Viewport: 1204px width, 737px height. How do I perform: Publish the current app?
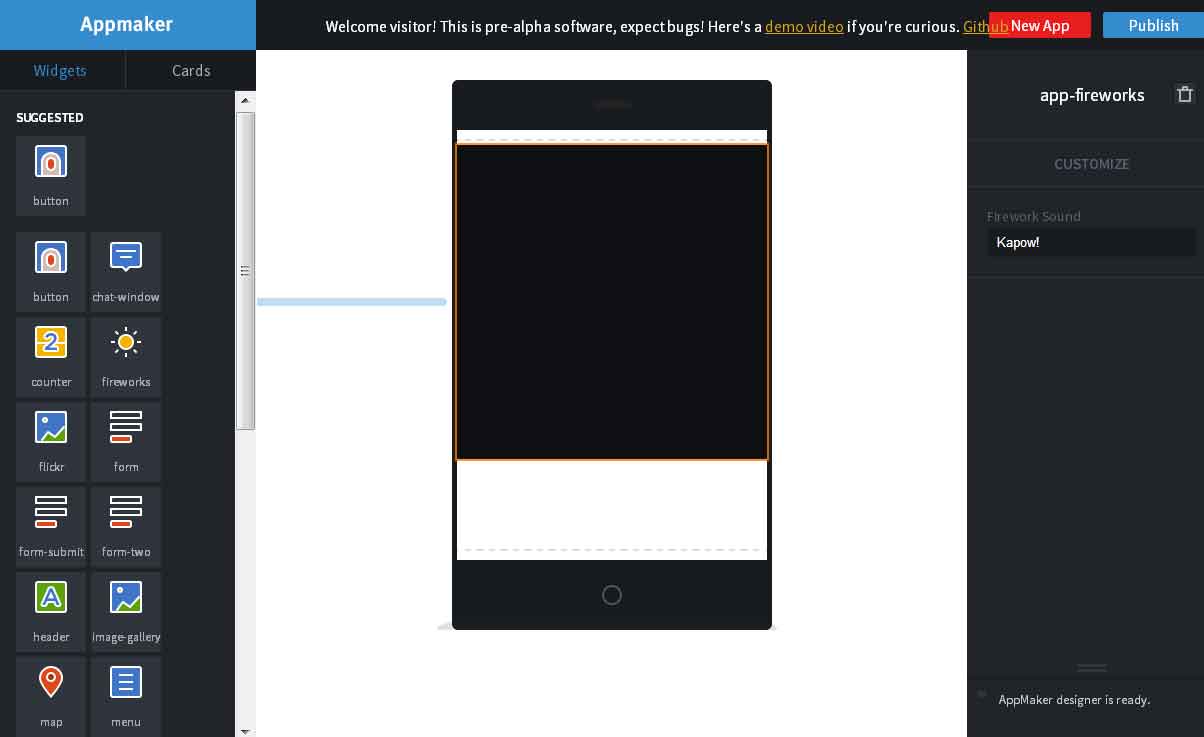[1153, 25]
